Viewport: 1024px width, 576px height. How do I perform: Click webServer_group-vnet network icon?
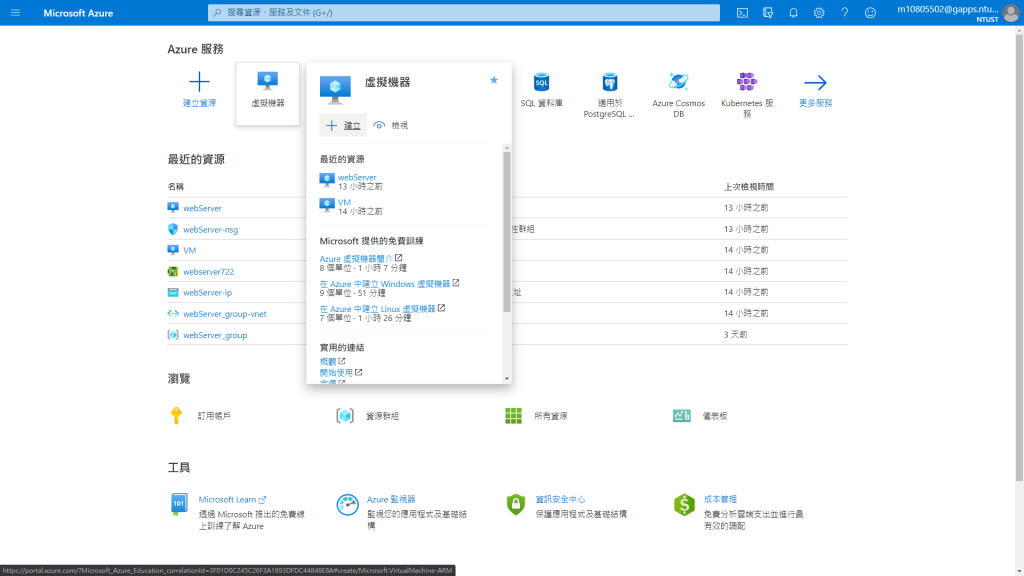pyautogui.click(x=172, y=313)
